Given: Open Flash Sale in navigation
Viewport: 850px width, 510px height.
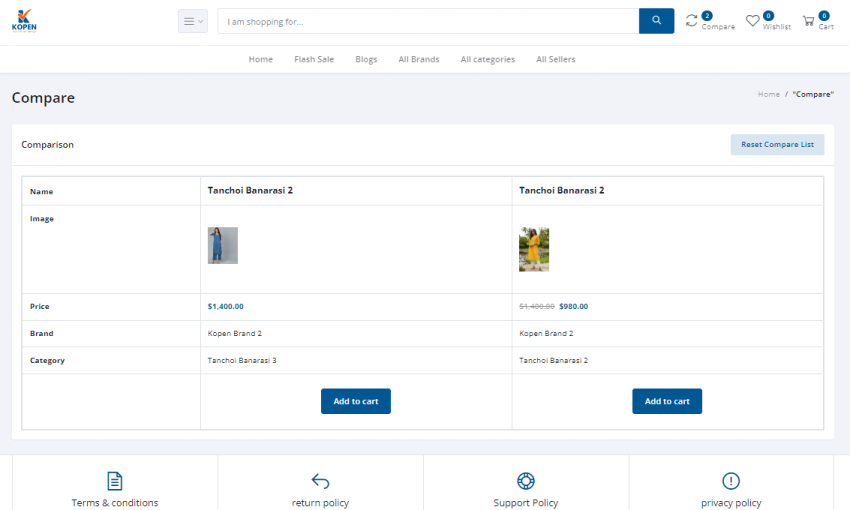Looking at the screenshot, I should [x=314, y=59].
